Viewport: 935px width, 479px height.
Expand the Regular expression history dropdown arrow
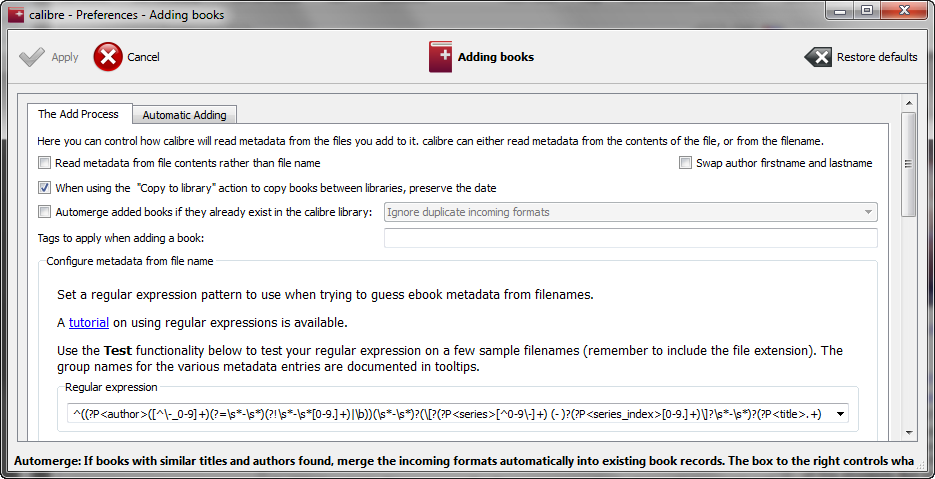(840, 415)
